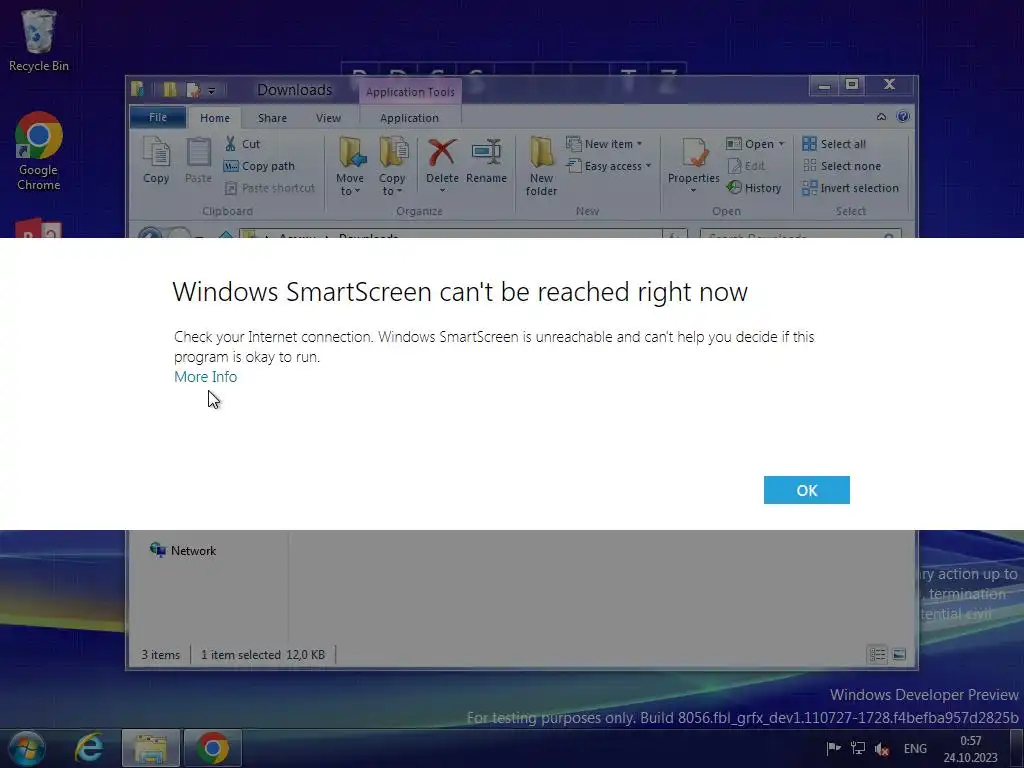Click the Open button in the ribbon
The image size is (1024, 768).
click(x=750, y=144)
